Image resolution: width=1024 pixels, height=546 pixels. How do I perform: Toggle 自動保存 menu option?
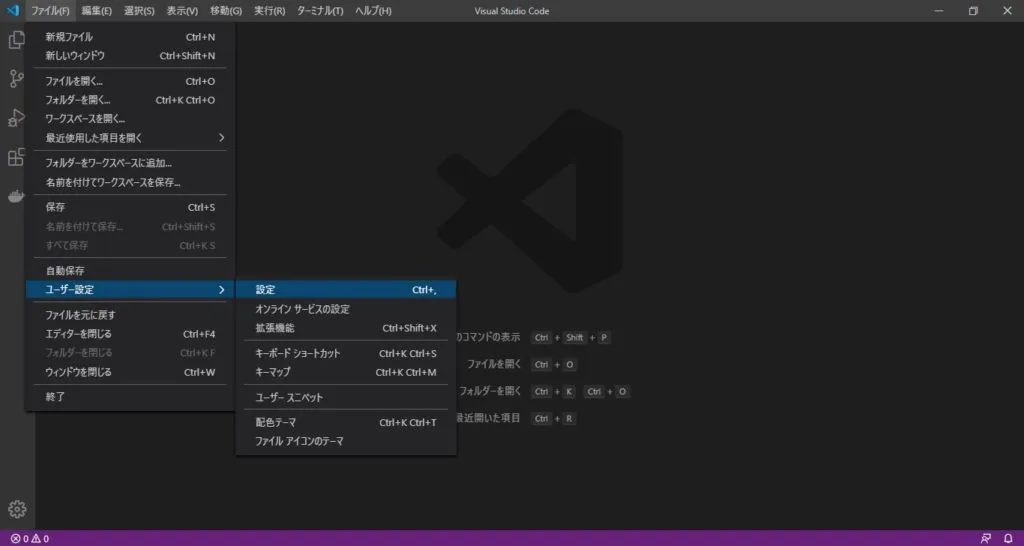(130, 270)
